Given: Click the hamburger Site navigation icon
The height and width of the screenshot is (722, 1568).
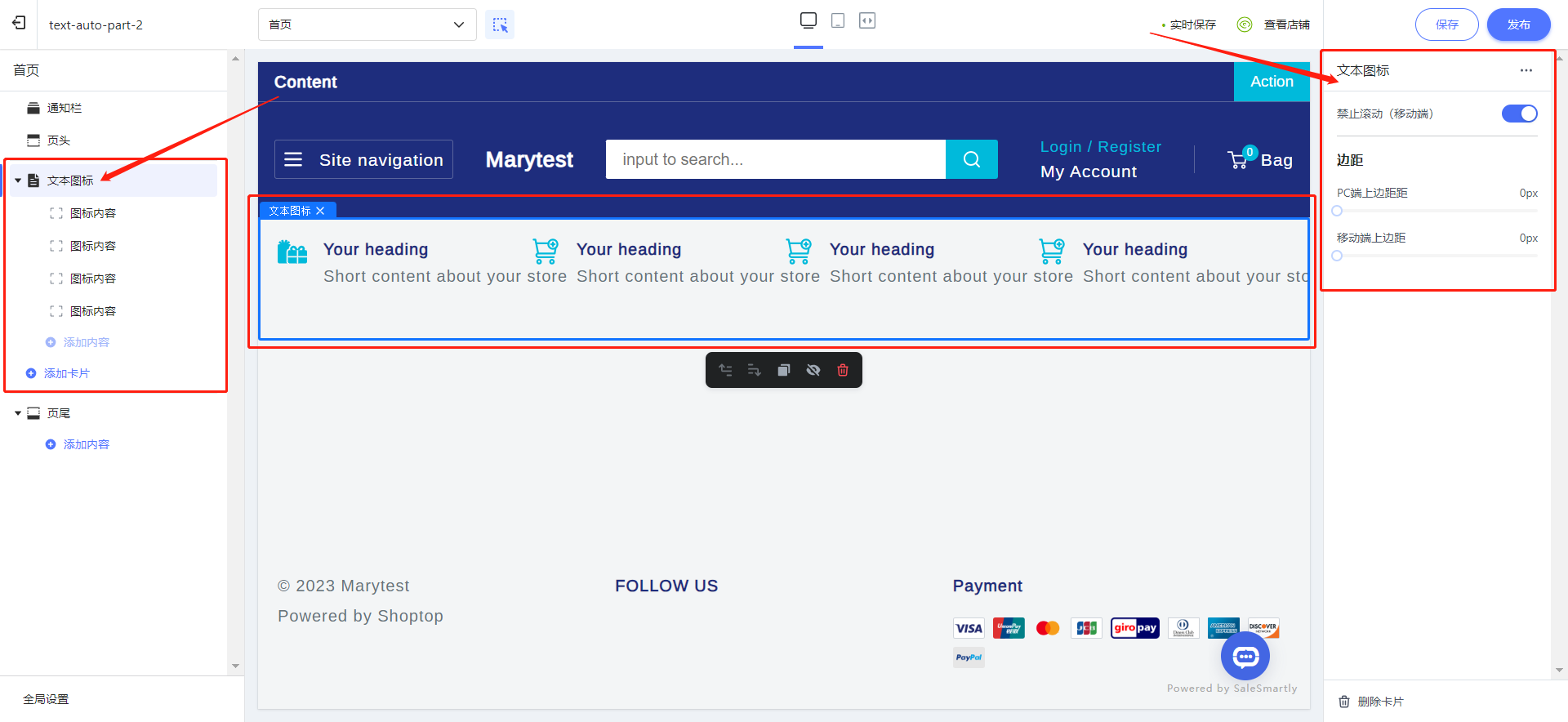Looking at the screenshot, I should click(x=293, y=159).
